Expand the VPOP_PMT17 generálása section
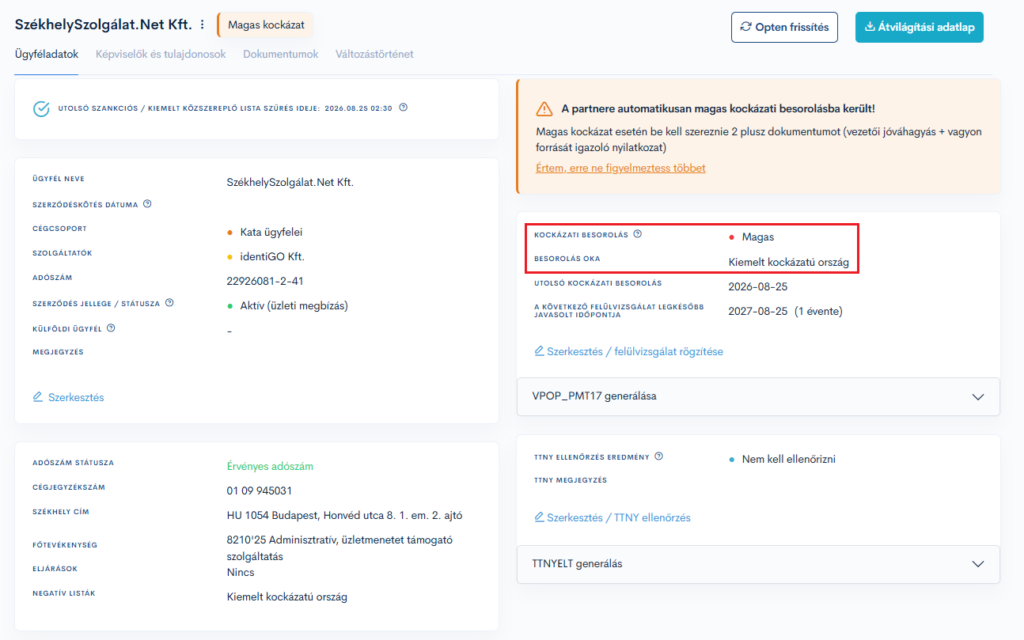This screenshot has width=1024, height=640. coord(758,396)
